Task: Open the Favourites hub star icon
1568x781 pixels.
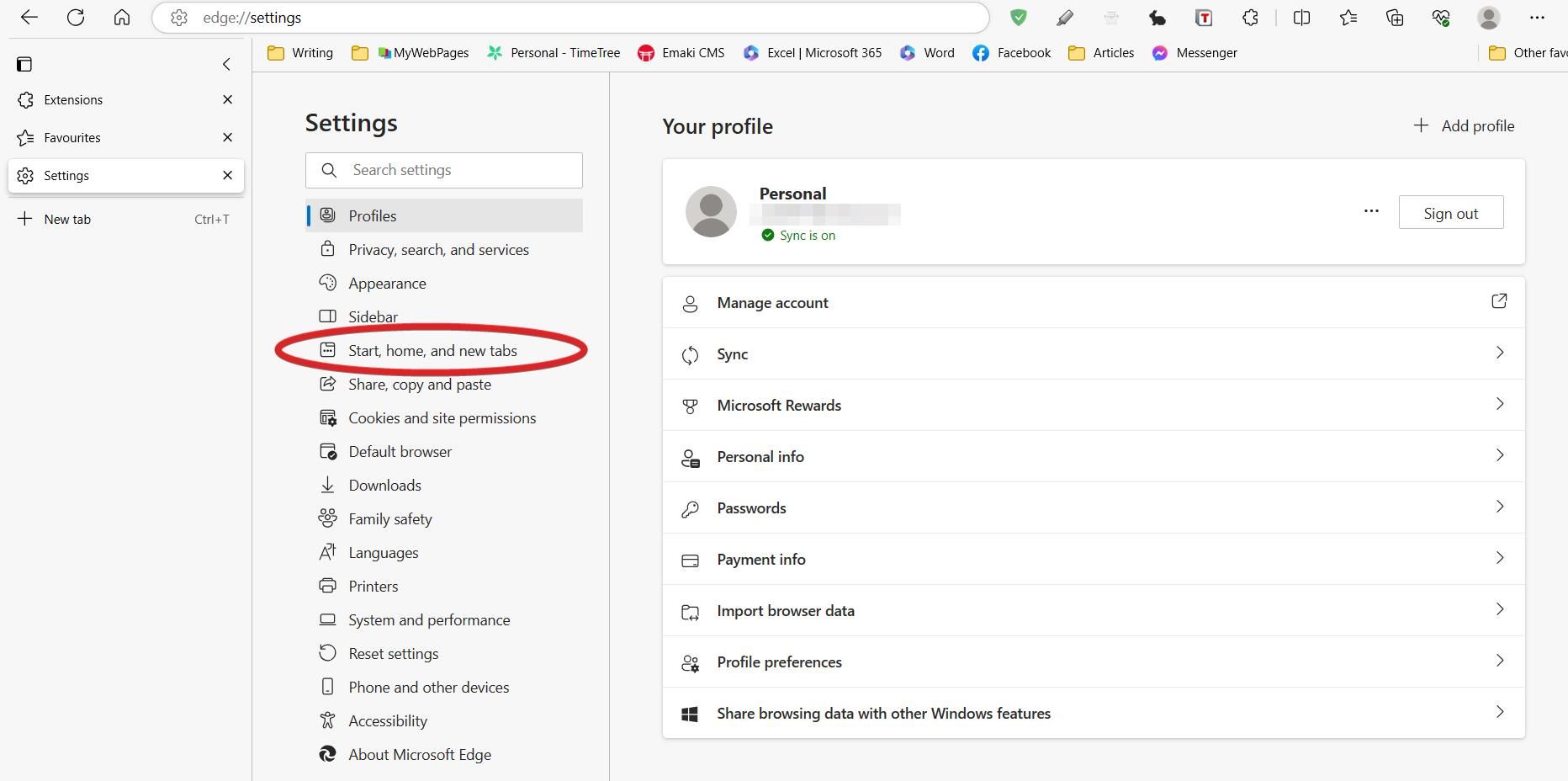Action: [x=1348, y=18]
